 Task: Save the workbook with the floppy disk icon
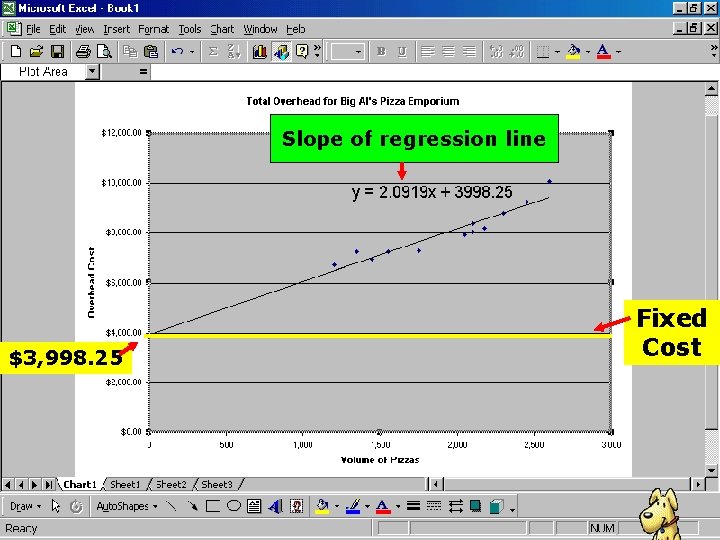(x=57, y=51)
